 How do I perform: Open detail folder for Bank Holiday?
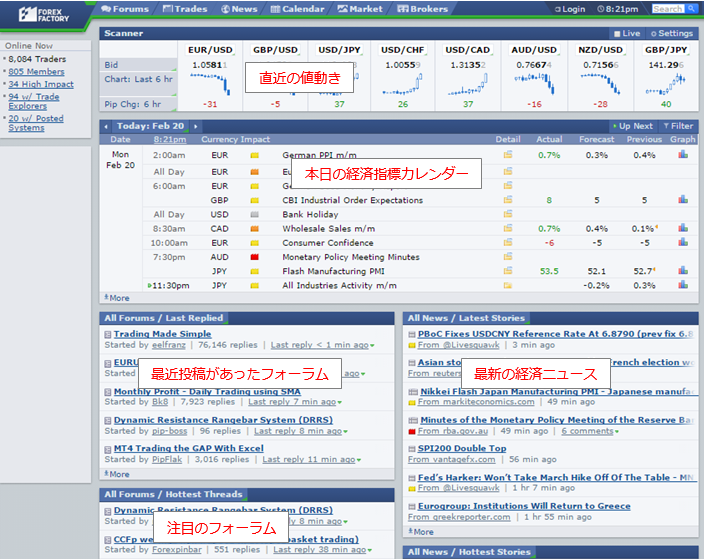pos(508,214)
